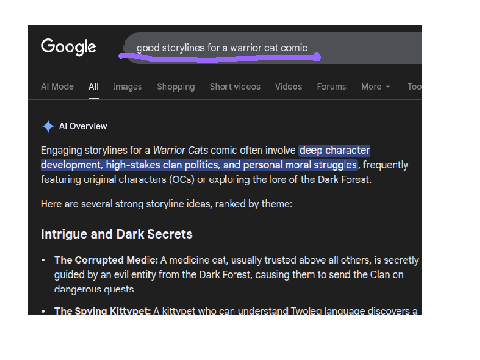This screenshot has width=480, height=360.
Task: Click the AI Overview label text
Action: click(83, 126)
